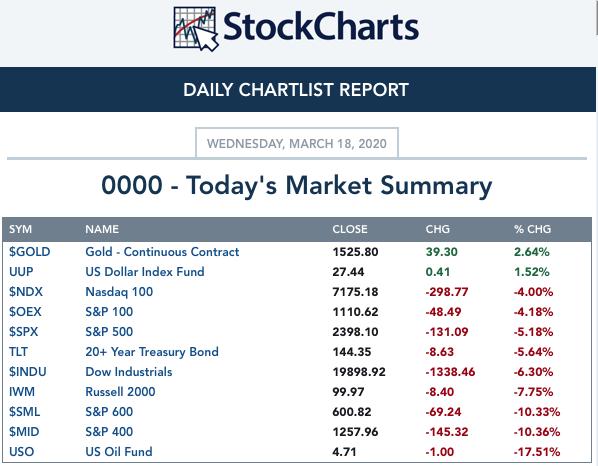The width and height of the screenshot is (598, 466).
Task: Click the $SPX ticker link
Action: (24, 332)
